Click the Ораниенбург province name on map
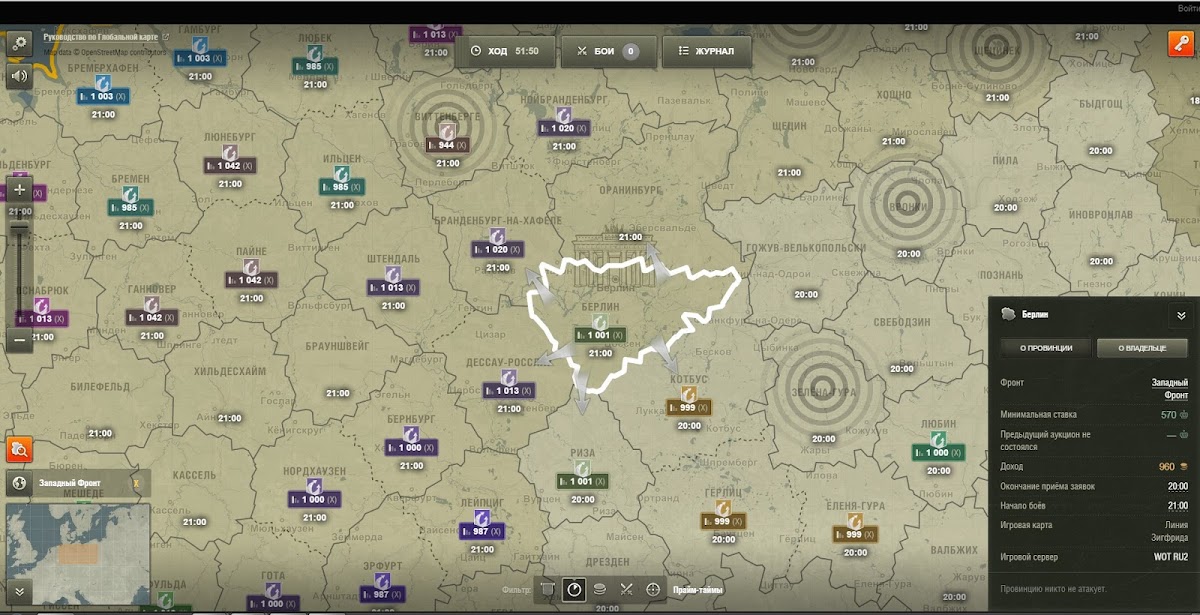 click(x=630, y=188)
